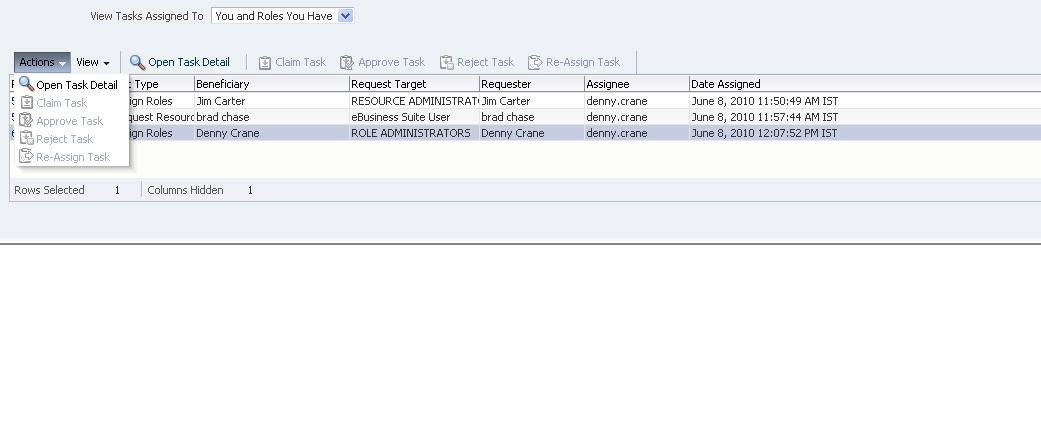This screenshot has width=1041, height=432.
Task: Click the RESOURCE ADMINISTRATORS request target cell
Action: tap(414, 102)
